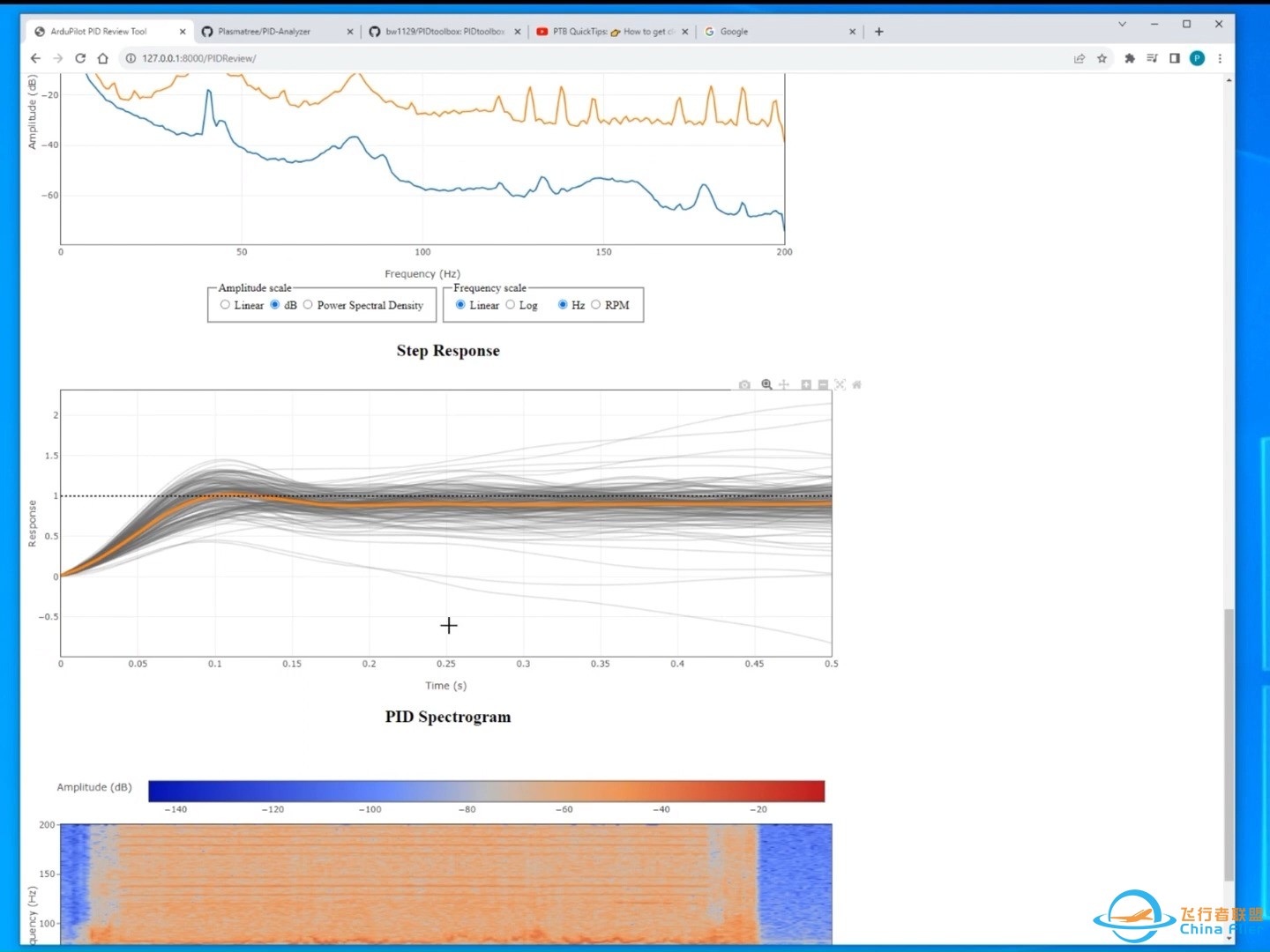Reset Step Response plot axes (home icon)
Viewport: 1270px width, 952px height.
(x=856, y=385)
